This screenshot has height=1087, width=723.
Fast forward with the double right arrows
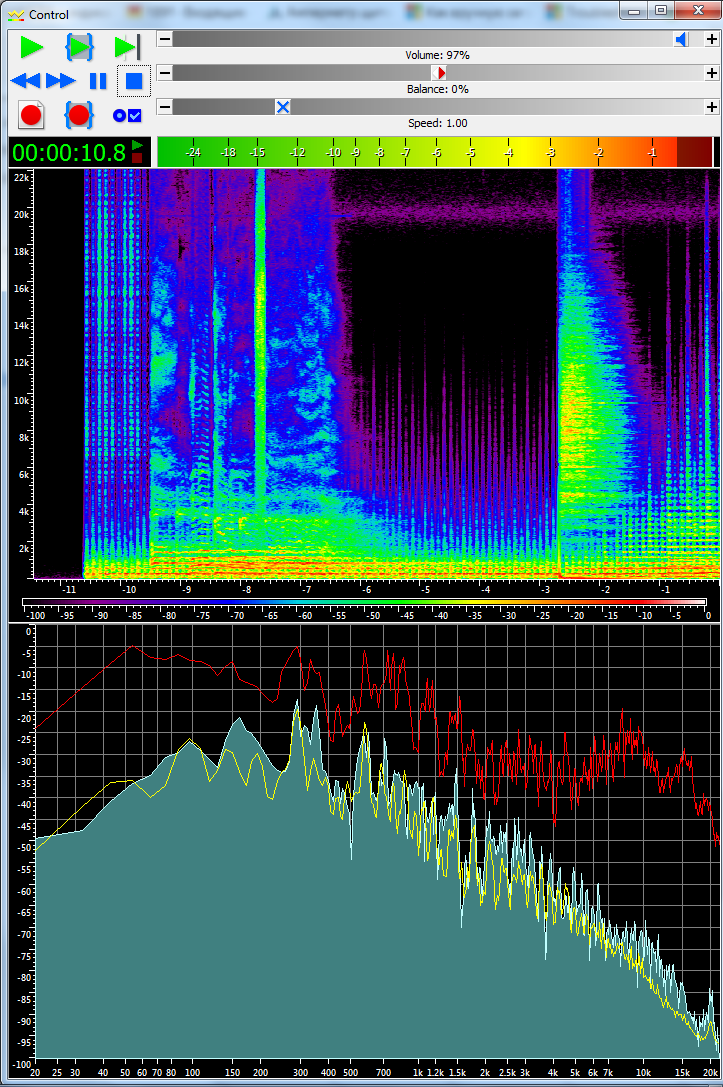pyautogui.click(x=61, y=81)
